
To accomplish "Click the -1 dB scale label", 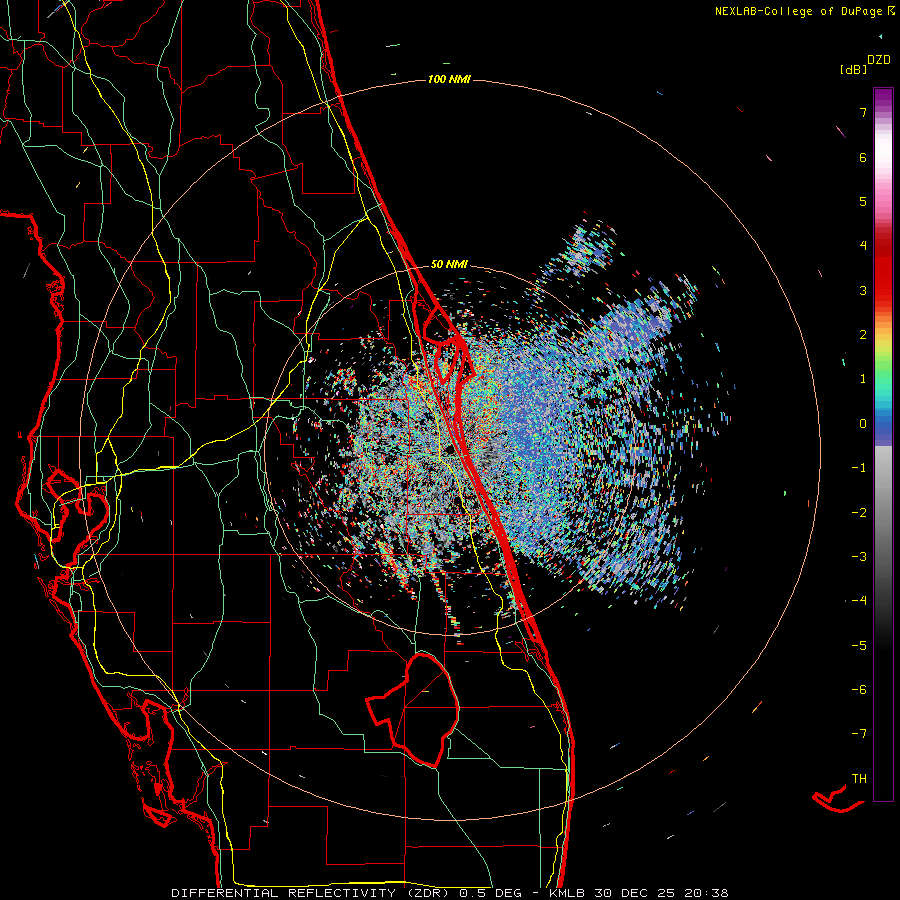I will pos(859,468).
